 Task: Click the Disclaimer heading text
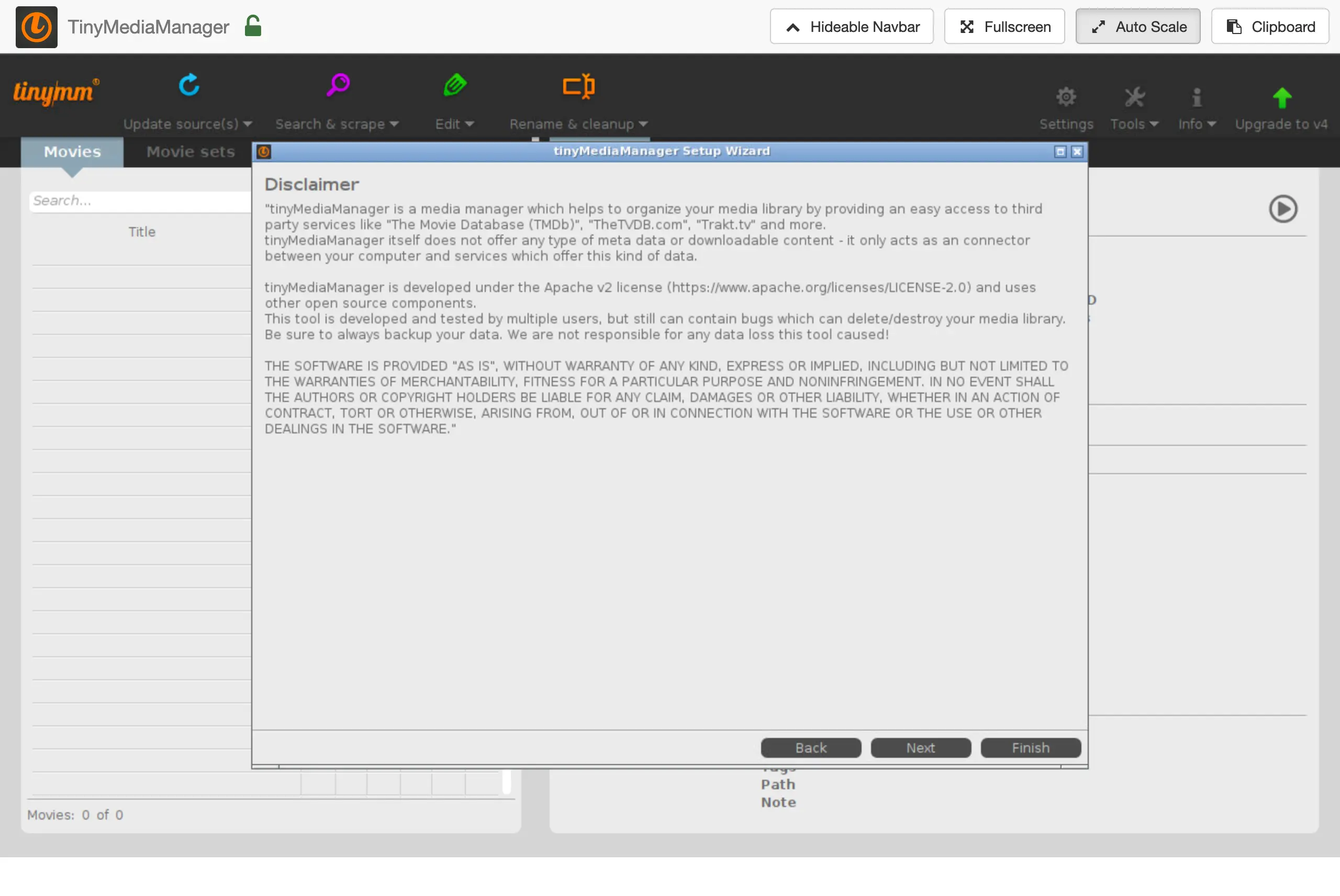(x=311, y=185)
